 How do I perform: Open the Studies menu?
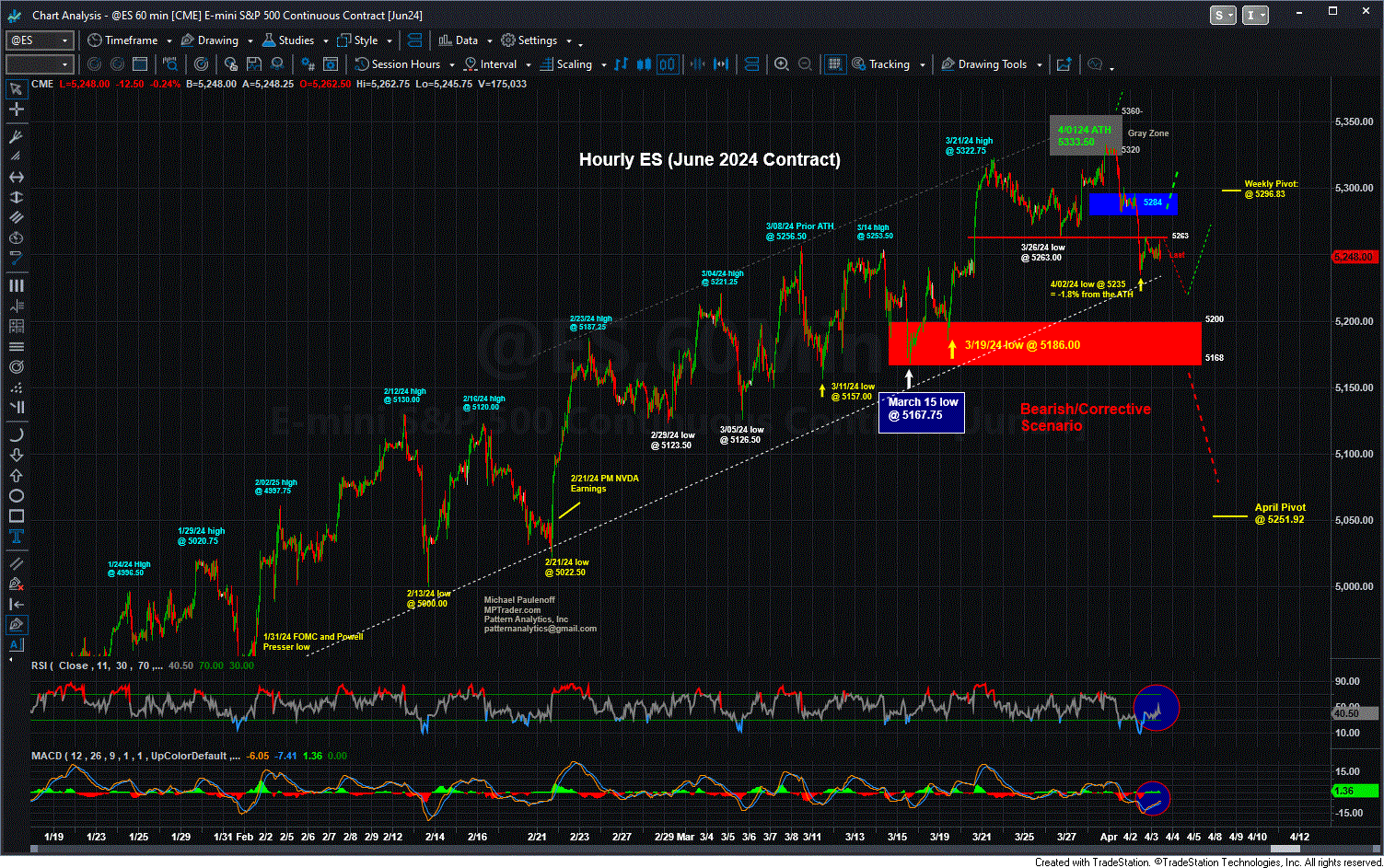(287, 41)
